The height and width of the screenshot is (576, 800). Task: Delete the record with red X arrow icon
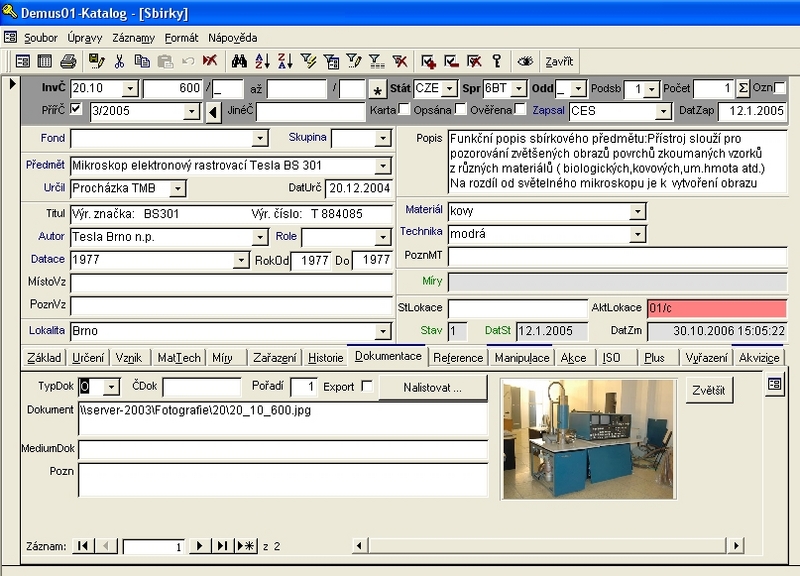pos(210,61)
